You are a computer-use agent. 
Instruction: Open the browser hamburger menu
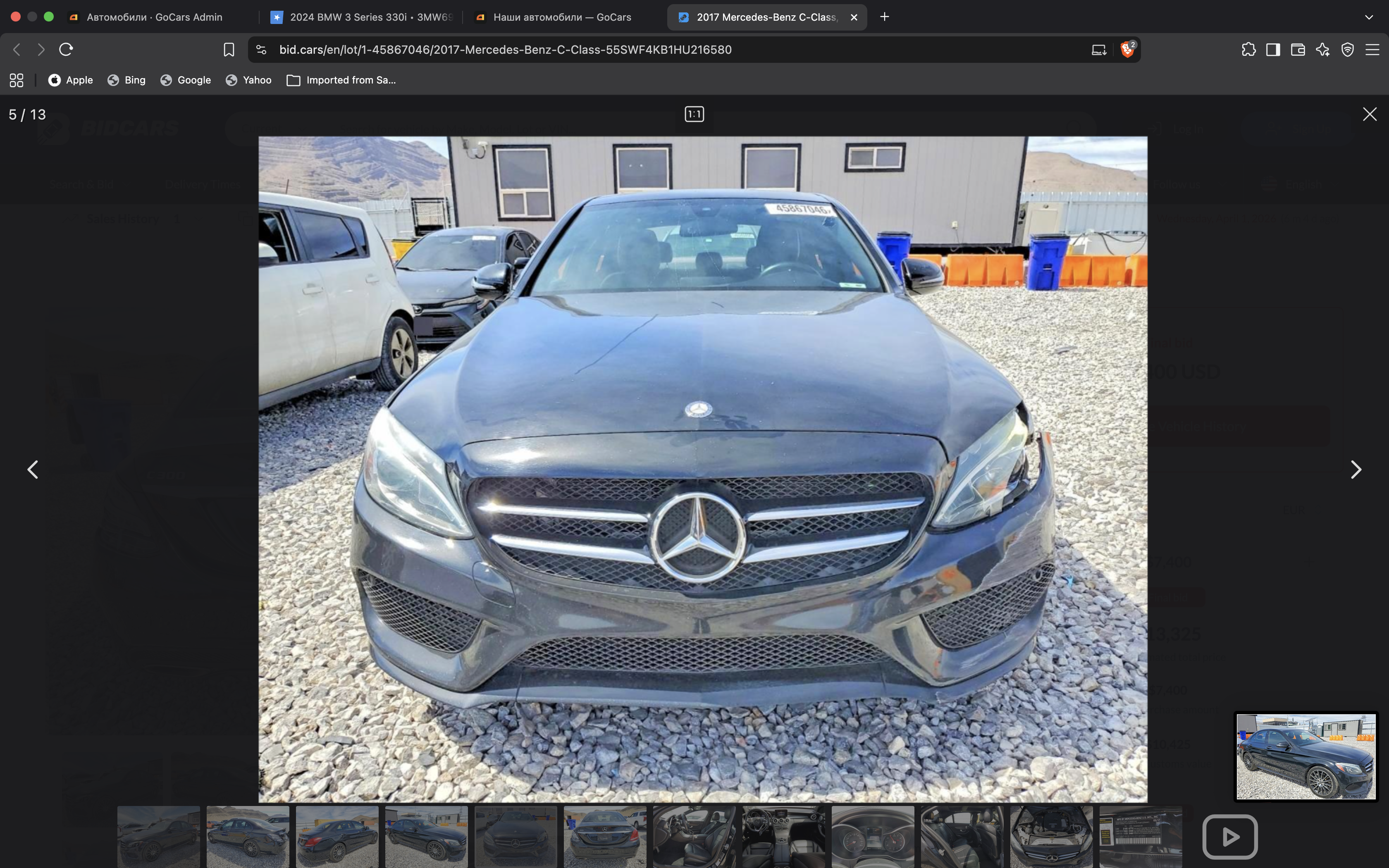[1372, 50]
